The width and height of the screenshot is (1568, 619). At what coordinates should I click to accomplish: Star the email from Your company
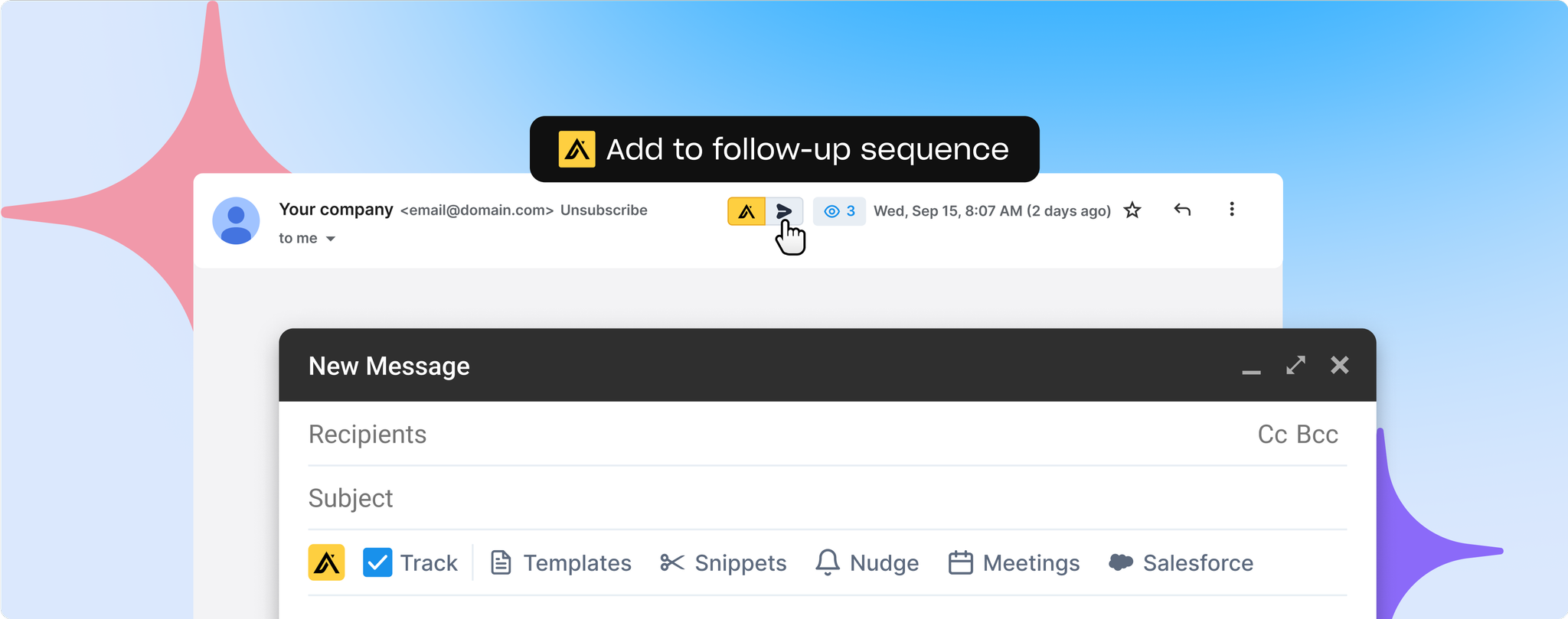(x=1132, y=210)
